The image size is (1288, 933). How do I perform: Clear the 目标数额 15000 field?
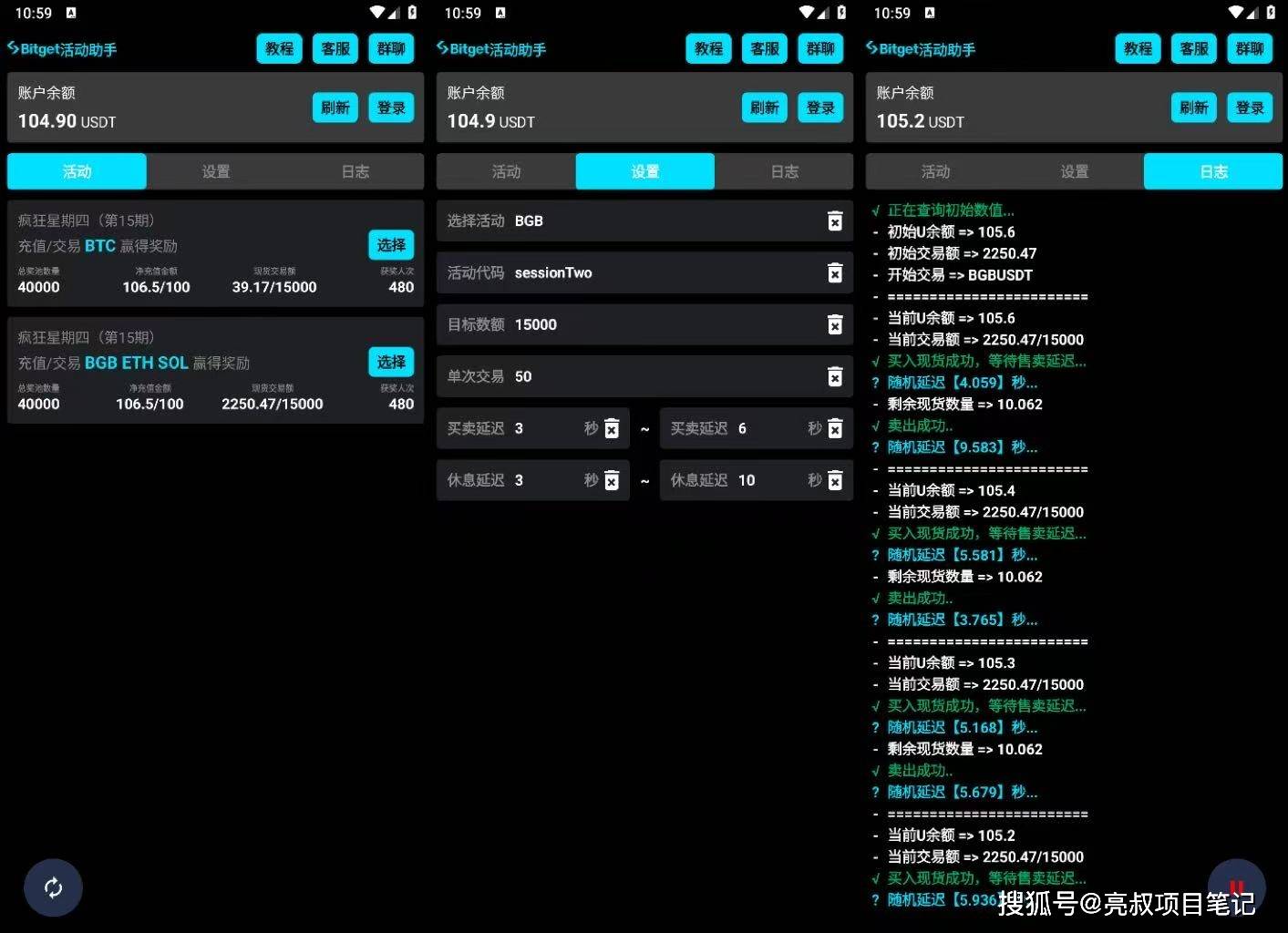click(x=835, y=324)
